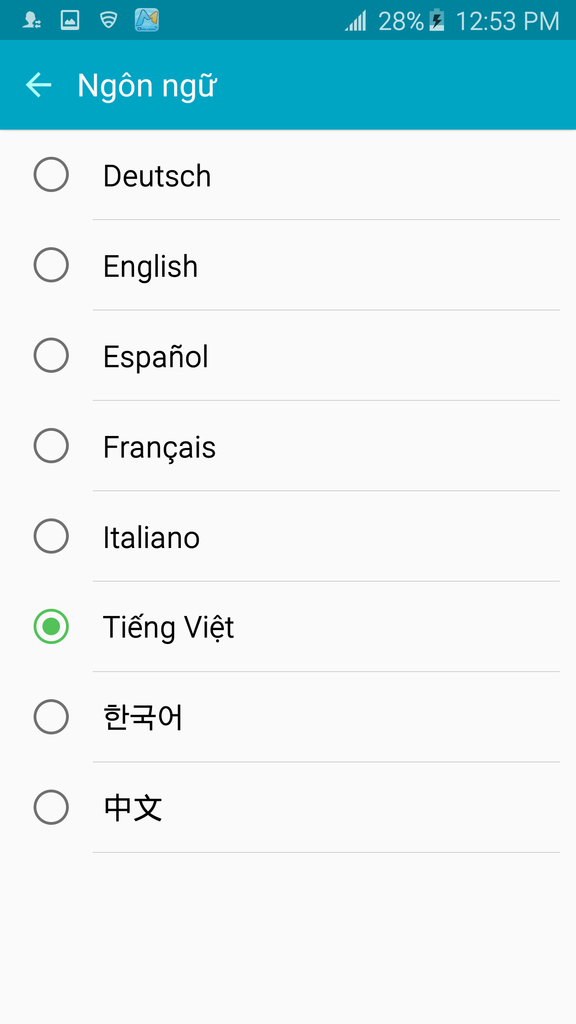Open the colorful app notification icon

click(147, 20)
